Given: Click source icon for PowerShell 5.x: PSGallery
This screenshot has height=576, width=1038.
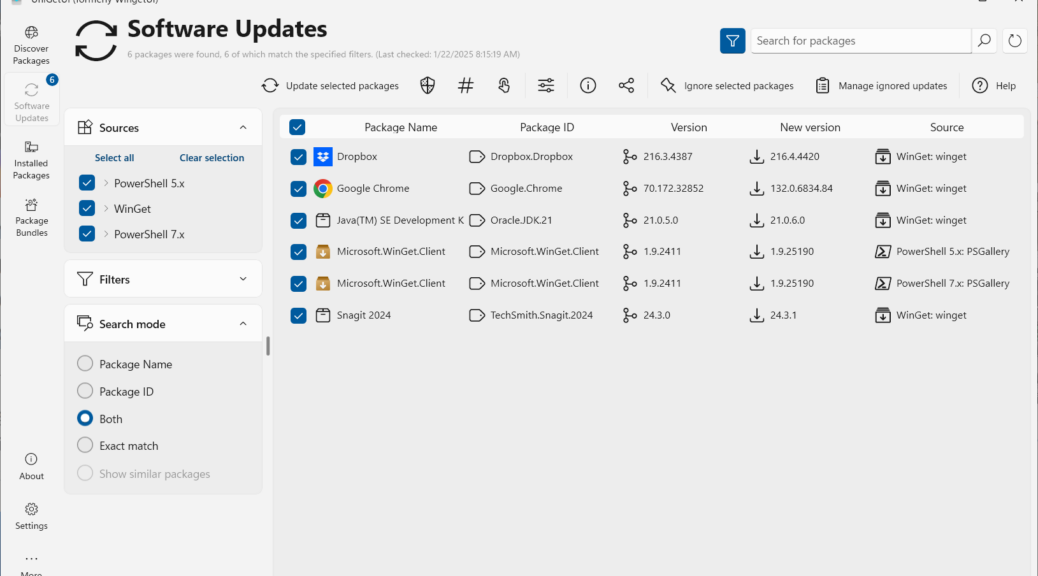Looking at the screenshot, I should click(x=882, y=252).
